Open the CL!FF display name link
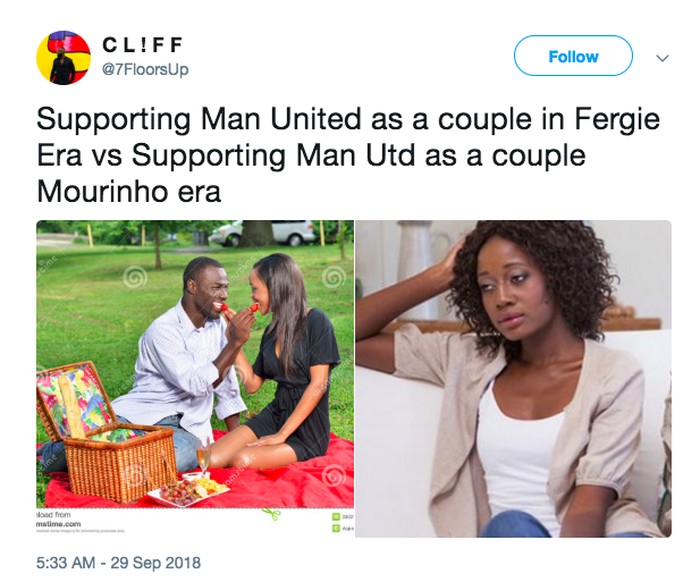Viewport: 700px width, 582px height. 142,44
